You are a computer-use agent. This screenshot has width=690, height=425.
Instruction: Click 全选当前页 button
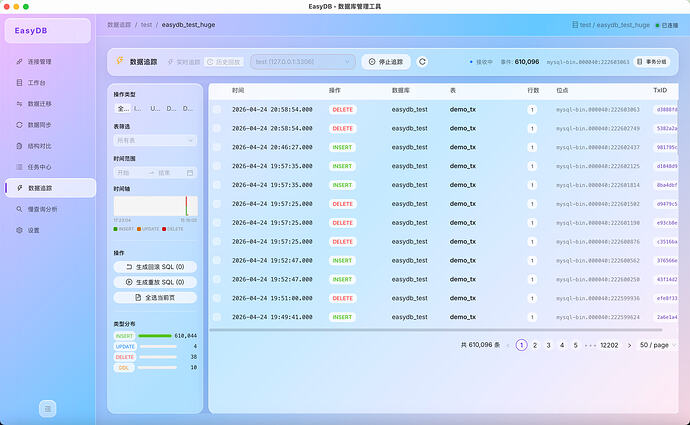(x=155, y=297)
